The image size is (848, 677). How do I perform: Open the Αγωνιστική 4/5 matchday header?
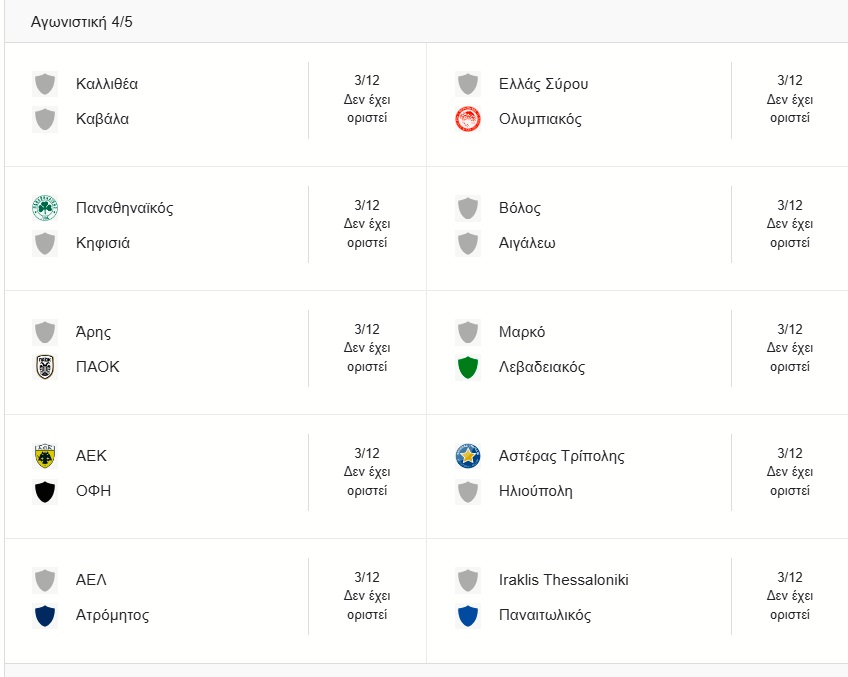[x=82, y=22]
